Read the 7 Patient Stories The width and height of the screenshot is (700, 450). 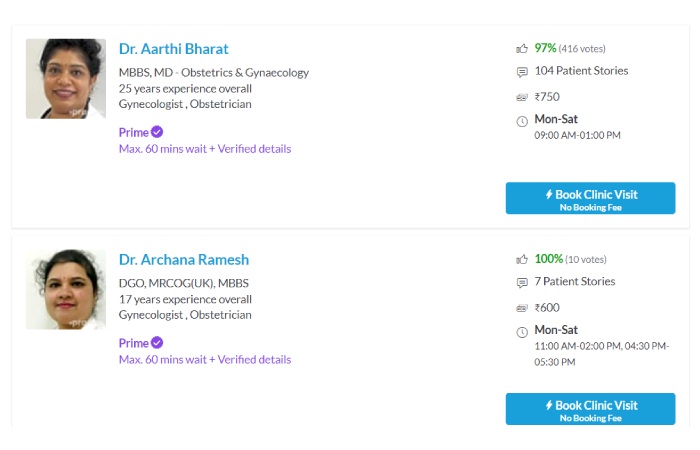point(575,282)
